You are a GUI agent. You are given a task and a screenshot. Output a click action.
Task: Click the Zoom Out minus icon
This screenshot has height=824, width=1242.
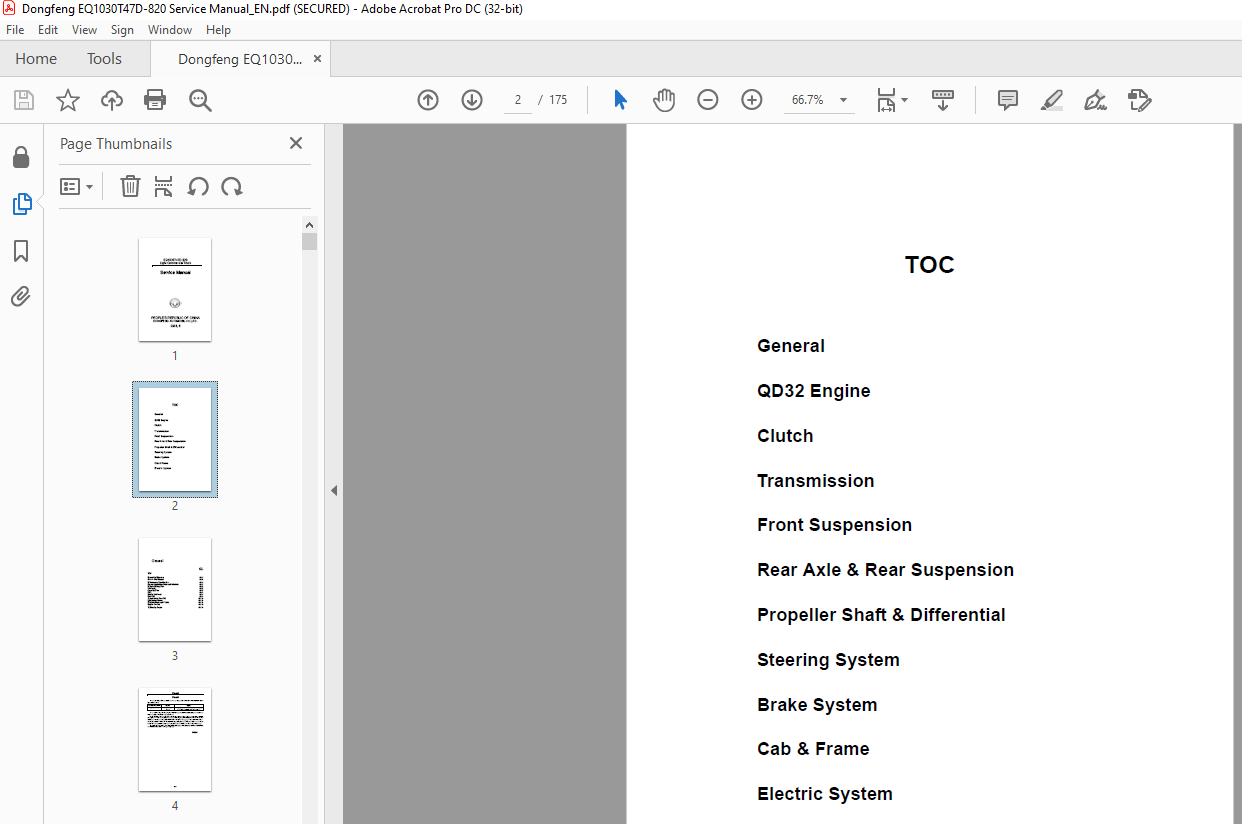click(708, 100)
